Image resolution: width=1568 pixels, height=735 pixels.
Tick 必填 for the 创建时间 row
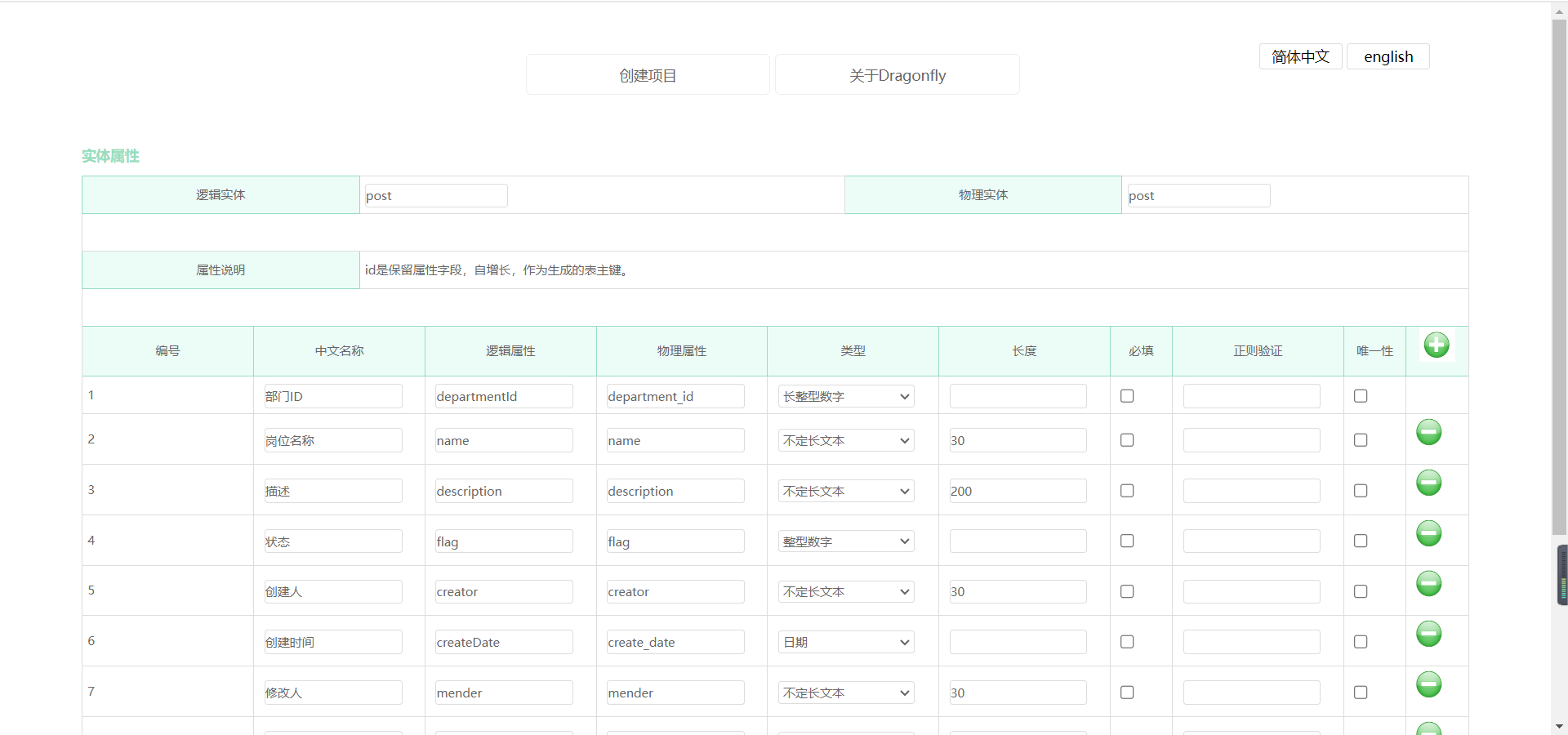1127,642
